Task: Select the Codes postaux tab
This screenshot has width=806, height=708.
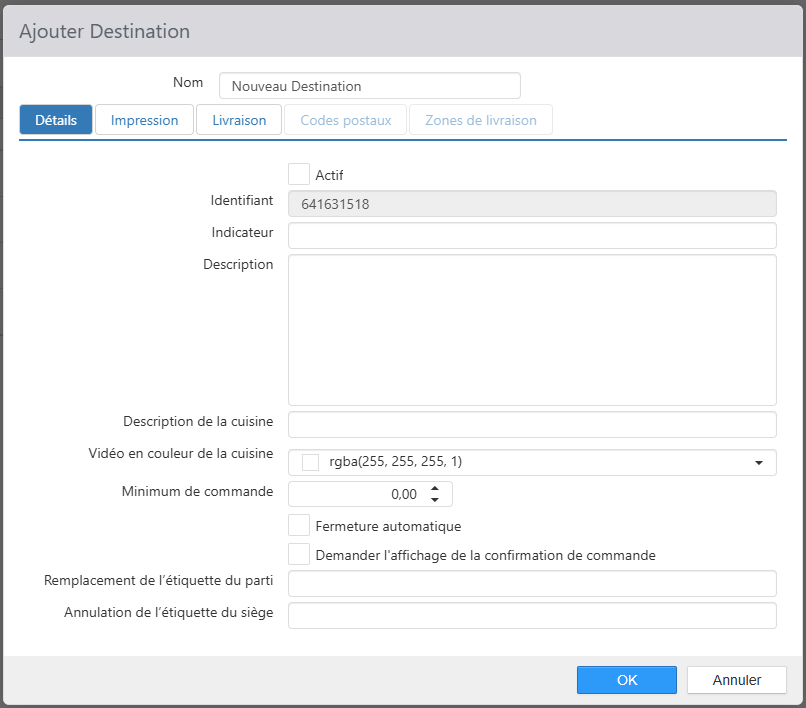Action: tap(345, 120)
